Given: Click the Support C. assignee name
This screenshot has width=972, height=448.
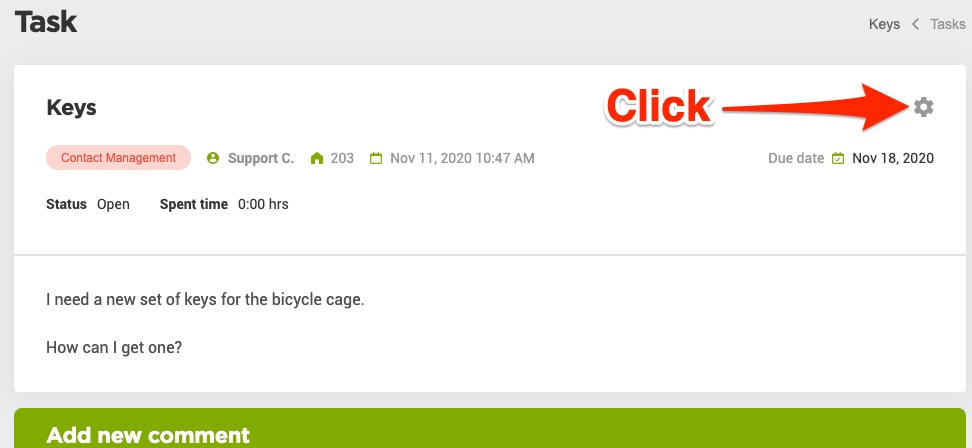Looking at the screenshot, I should coord(260,158).
